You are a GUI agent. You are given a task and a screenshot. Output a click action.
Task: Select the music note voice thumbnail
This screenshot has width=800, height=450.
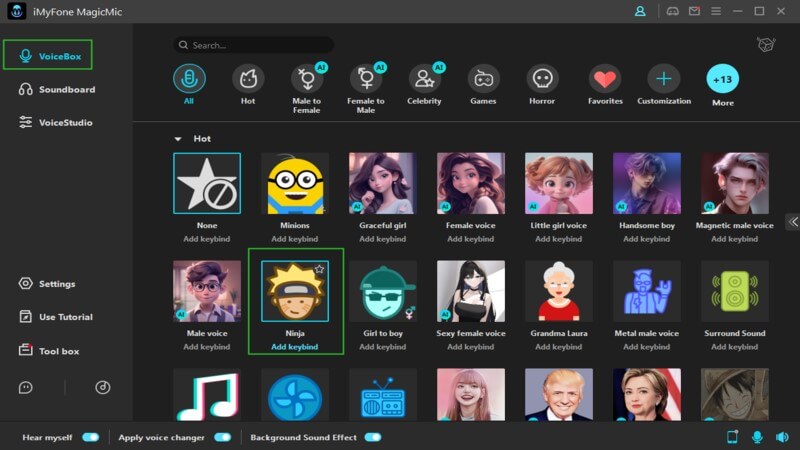(x=207, y=395)
